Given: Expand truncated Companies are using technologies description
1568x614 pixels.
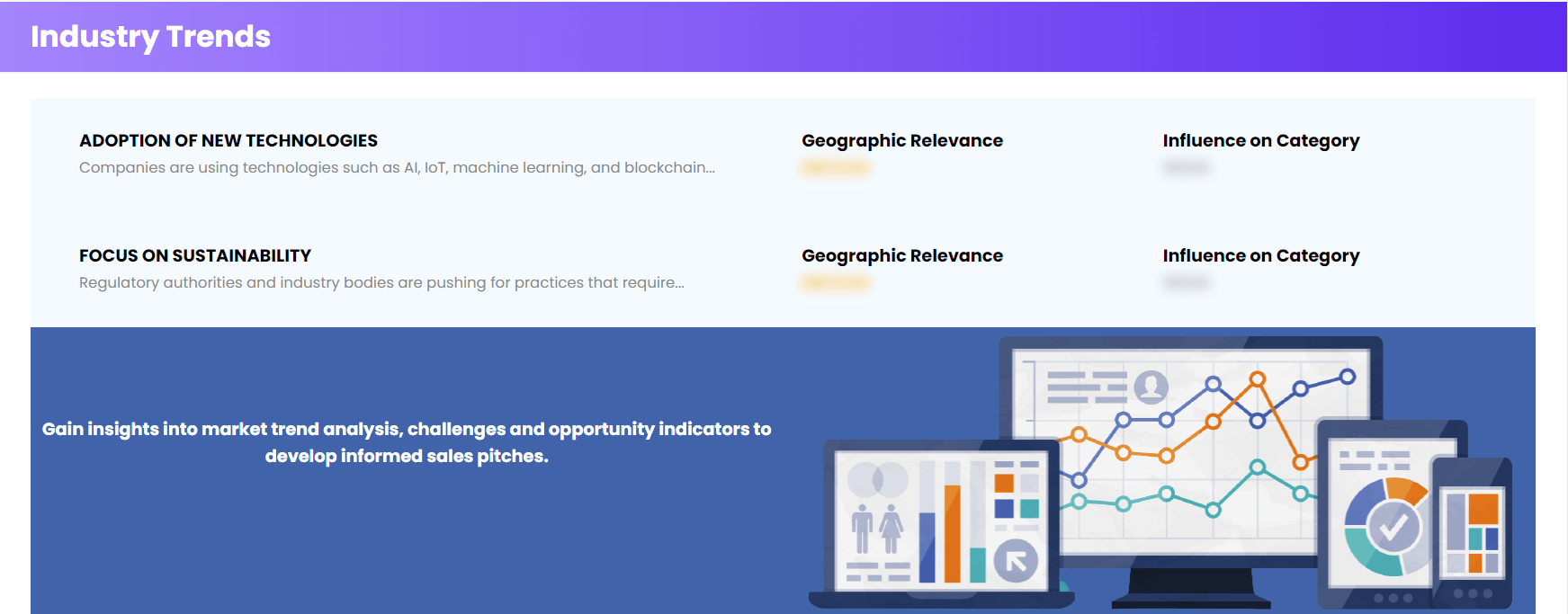Looking at the screenshot, I should point(397,168).
